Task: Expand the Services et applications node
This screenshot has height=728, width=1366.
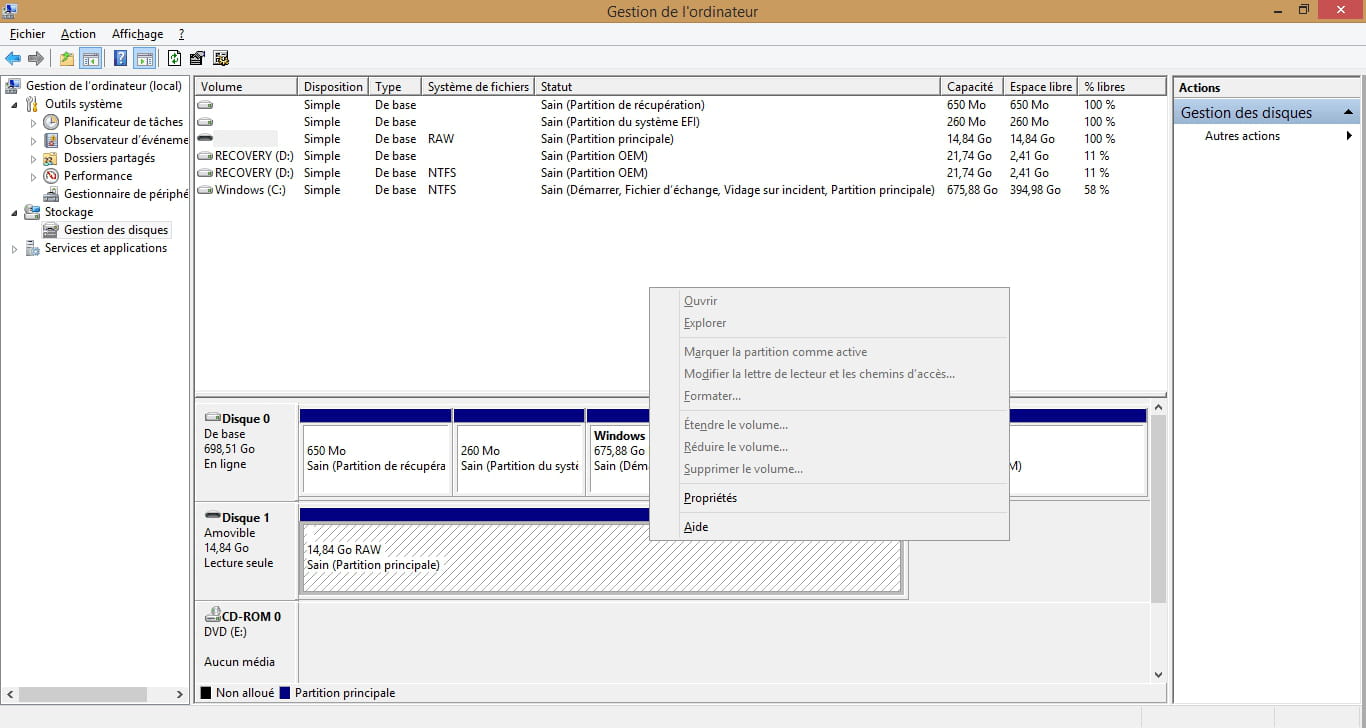Action: [14, 249]
